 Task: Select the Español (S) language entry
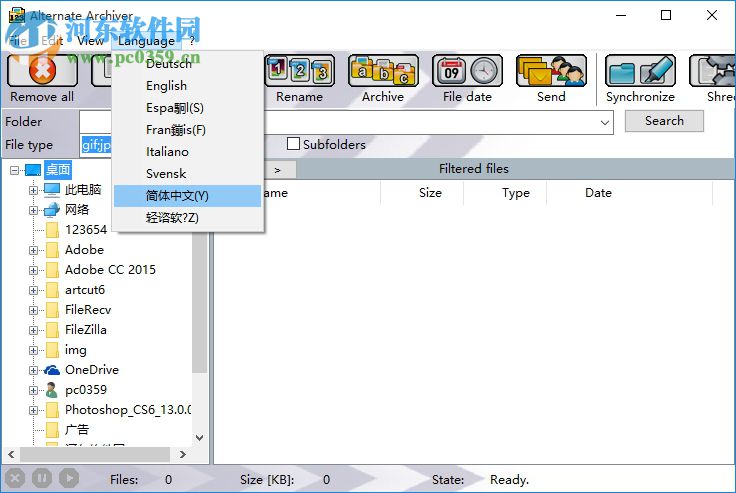click(x=188, y=108)
